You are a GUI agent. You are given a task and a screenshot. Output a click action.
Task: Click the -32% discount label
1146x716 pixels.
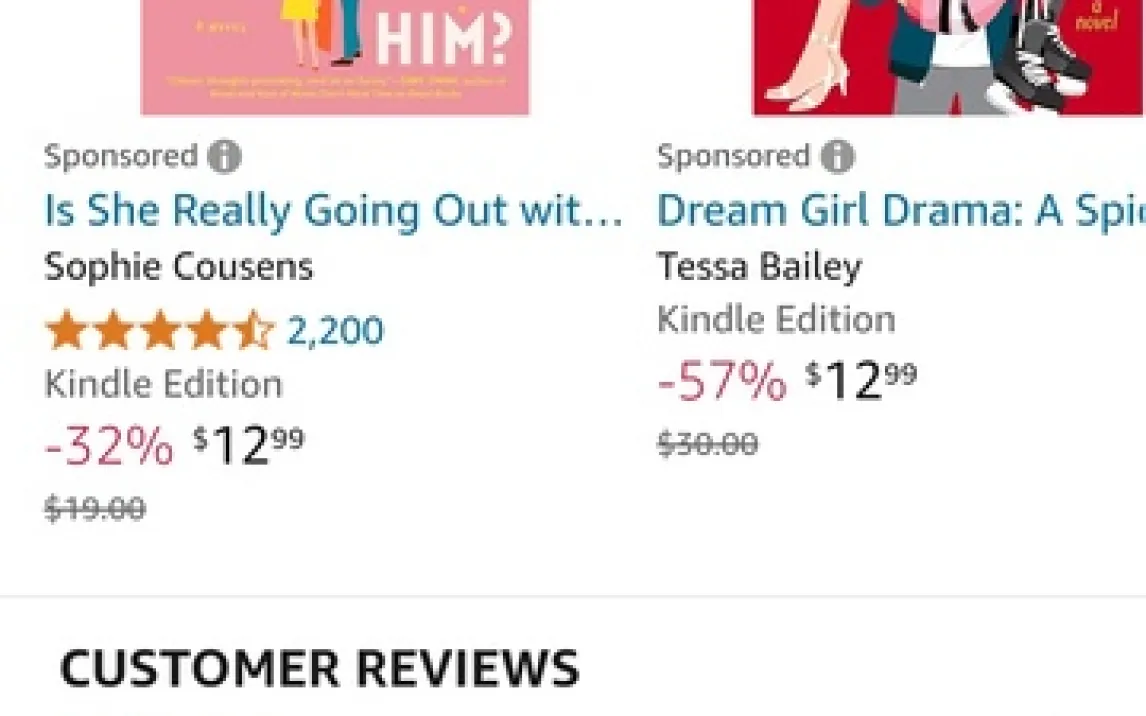109,446
